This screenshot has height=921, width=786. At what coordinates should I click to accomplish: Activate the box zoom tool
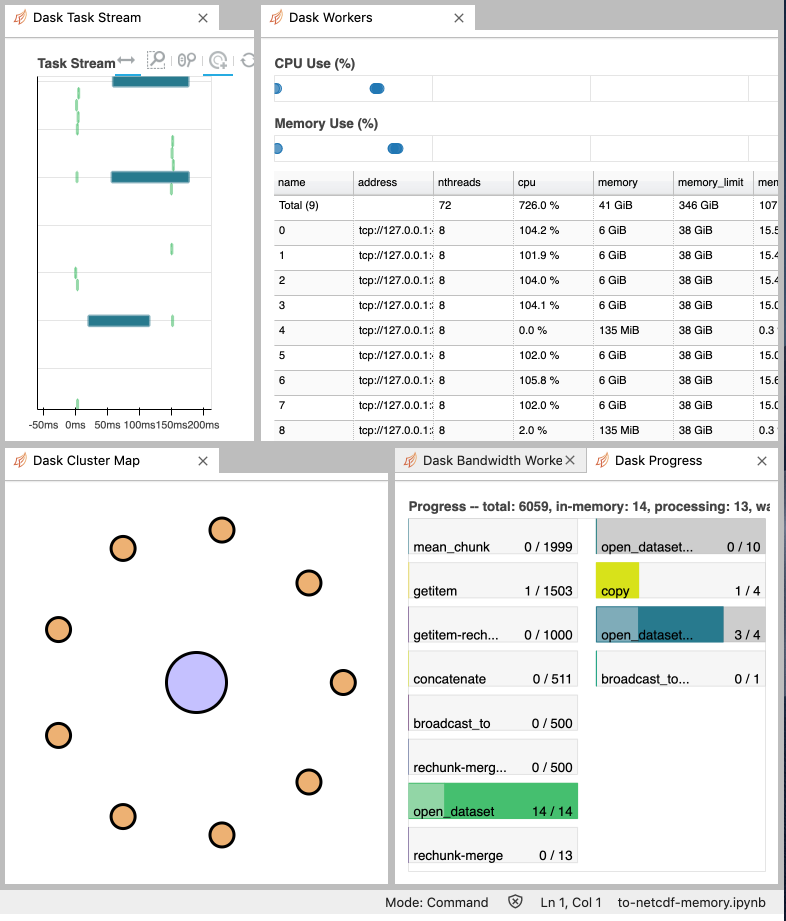pos(156,60)
